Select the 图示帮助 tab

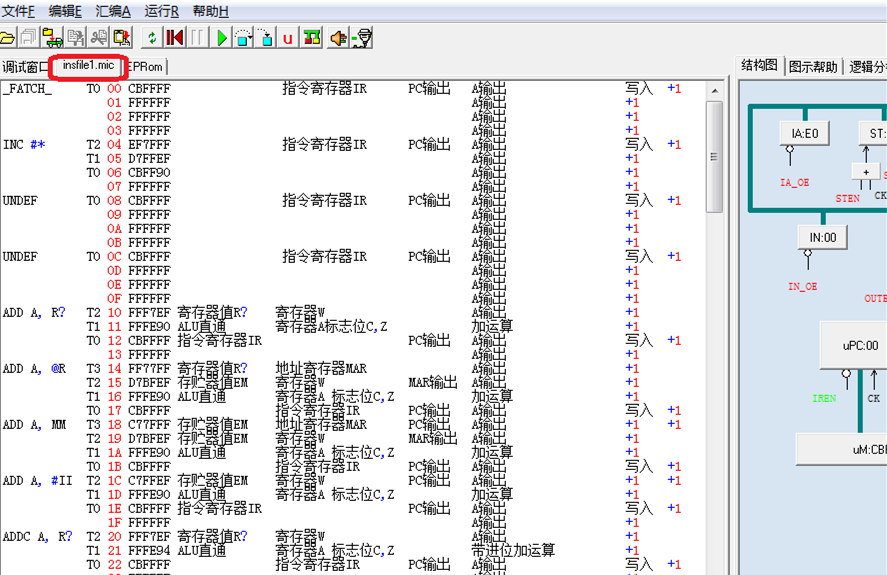point(813,67)
